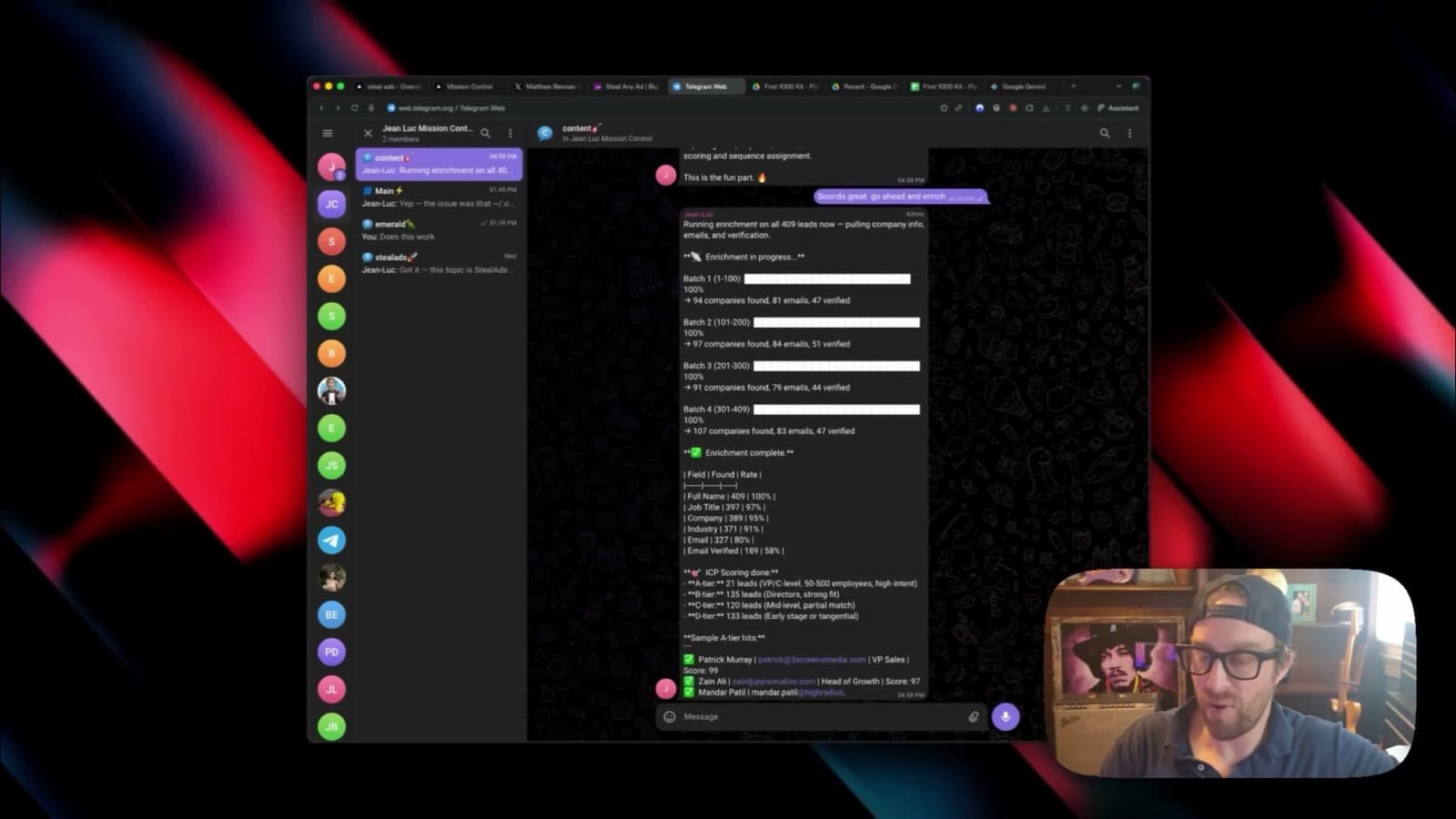The width and height of the screenshot is (1456, 819).
Task: Attach a file with the paperclip icon
Action: (x=974, y=717)
